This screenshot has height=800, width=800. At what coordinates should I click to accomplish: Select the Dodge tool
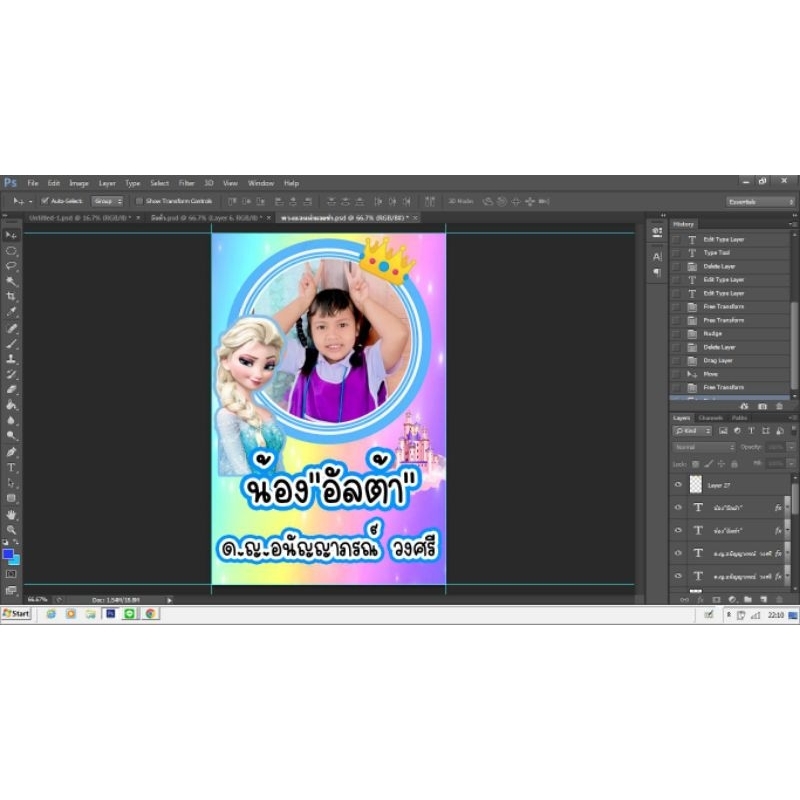tap(11, 436)
